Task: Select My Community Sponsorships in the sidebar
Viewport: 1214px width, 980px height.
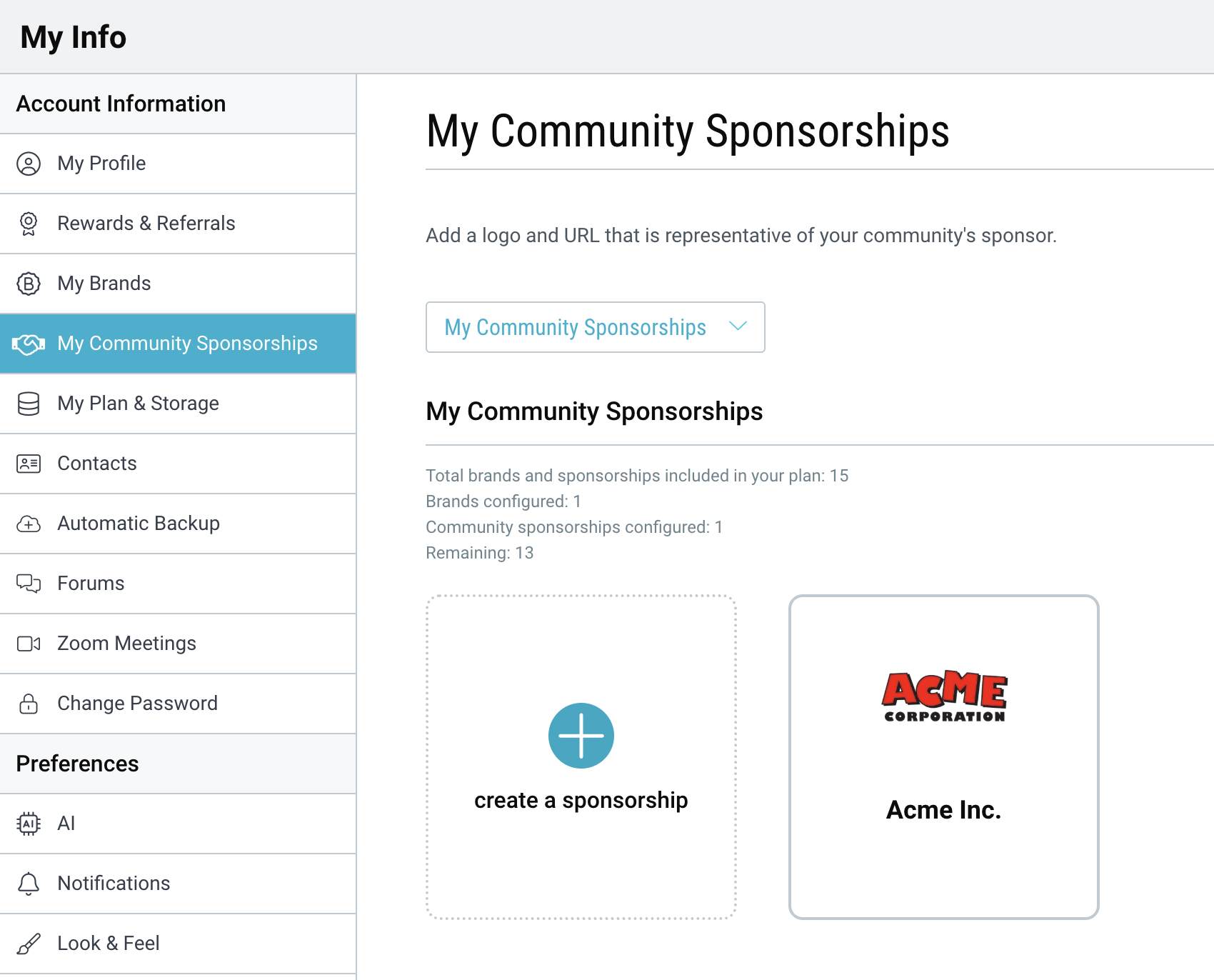Action: [x=187, y=344]
